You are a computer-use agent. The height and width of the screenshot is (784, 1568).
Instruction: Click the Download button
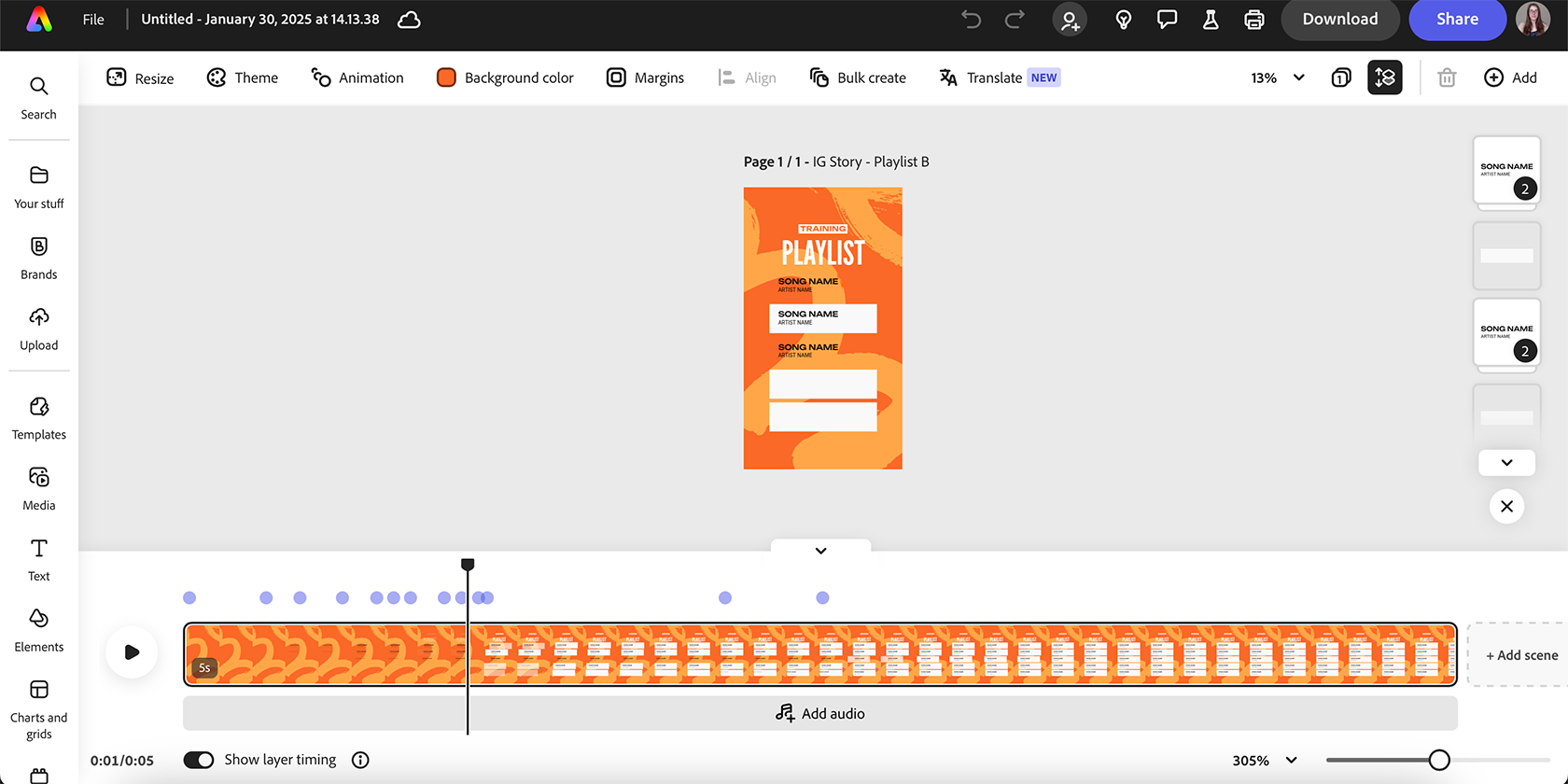1339,20
